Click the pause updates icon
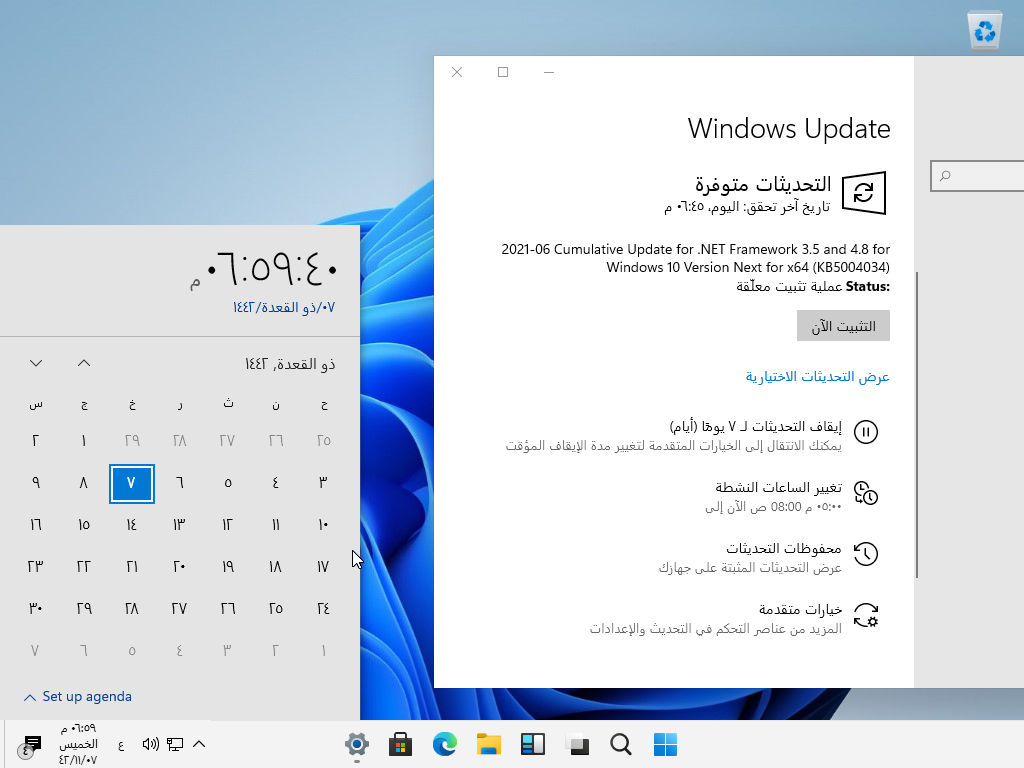1024x768 pixels. tap(866, 432)
